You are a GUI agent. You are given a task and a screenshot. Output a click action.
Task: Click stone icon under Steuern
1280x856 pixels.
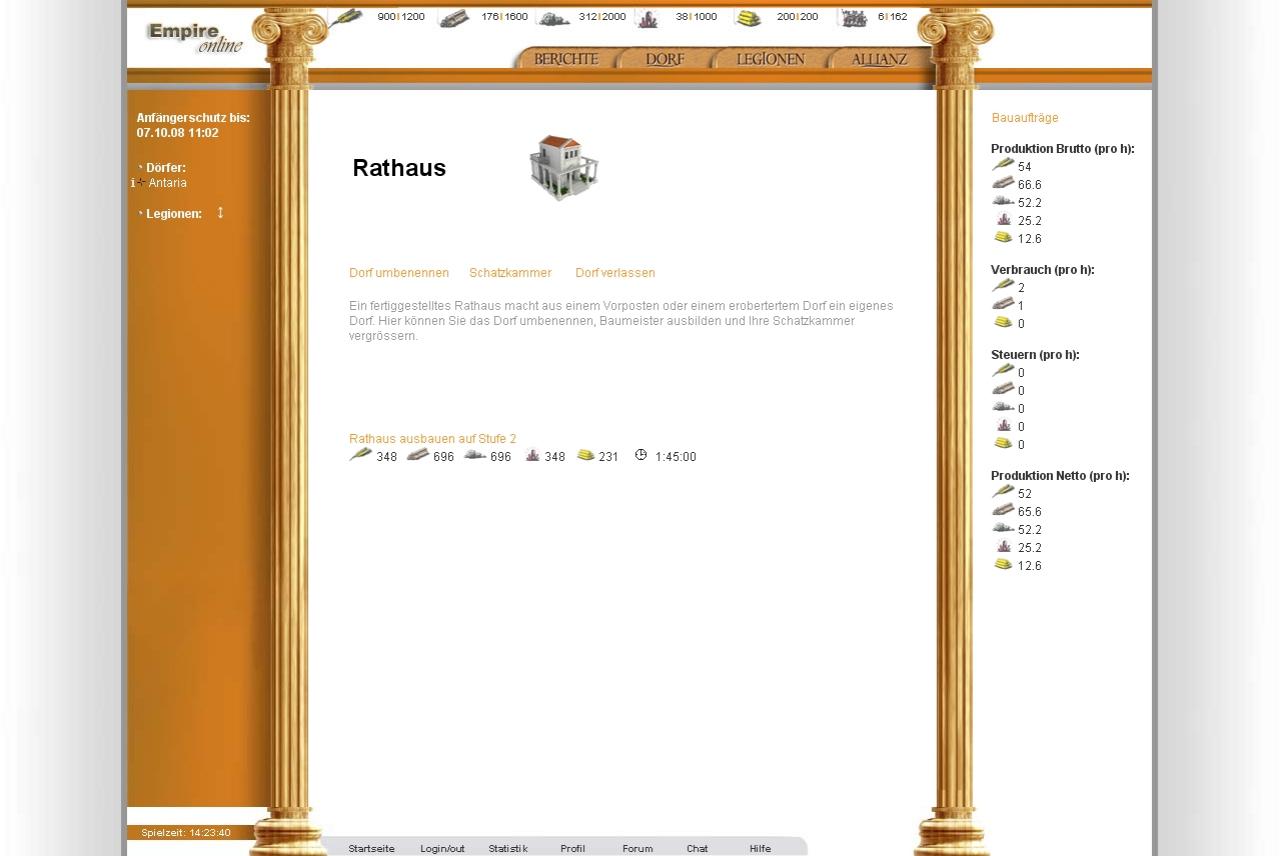point(1003,407)
